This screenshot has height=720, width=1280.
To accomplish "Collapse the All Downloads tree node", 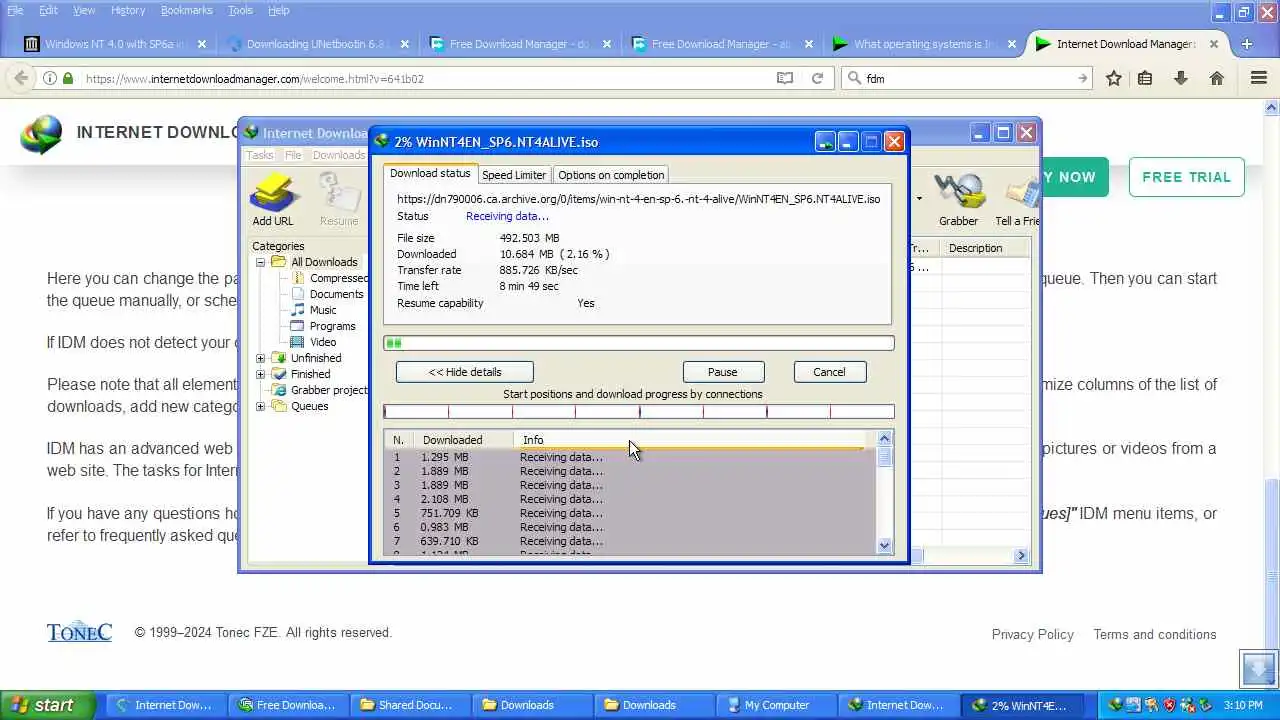I will tap(261, 262).
